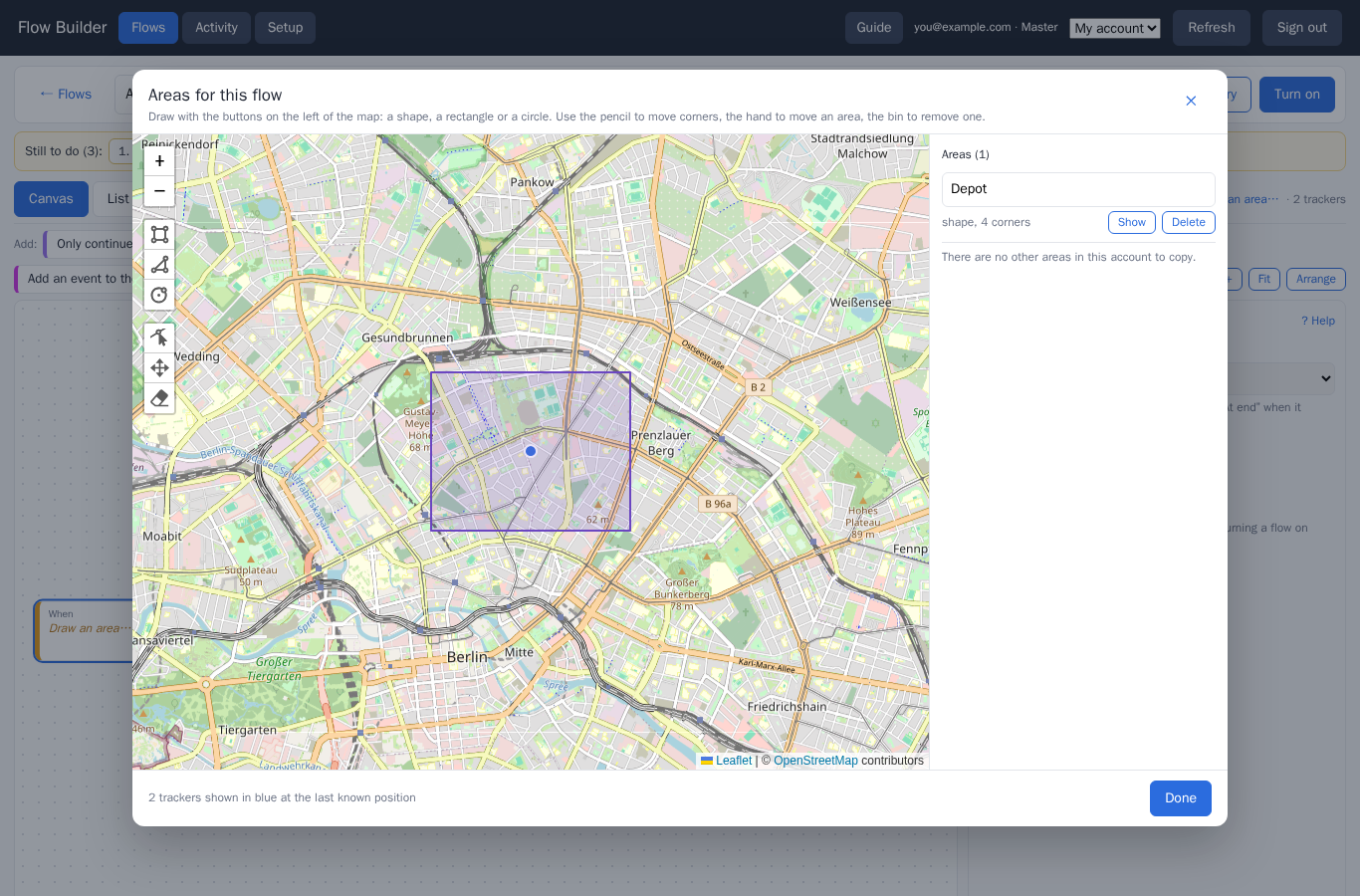Refresh the page data

(x=1211, y=28)
